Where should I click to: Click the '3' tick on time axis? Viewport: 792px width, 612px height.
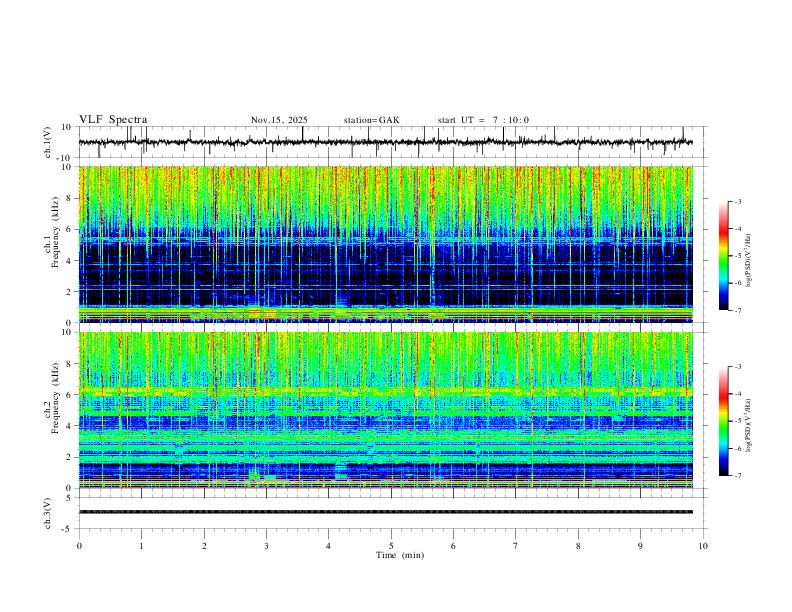tap(266, 546)
